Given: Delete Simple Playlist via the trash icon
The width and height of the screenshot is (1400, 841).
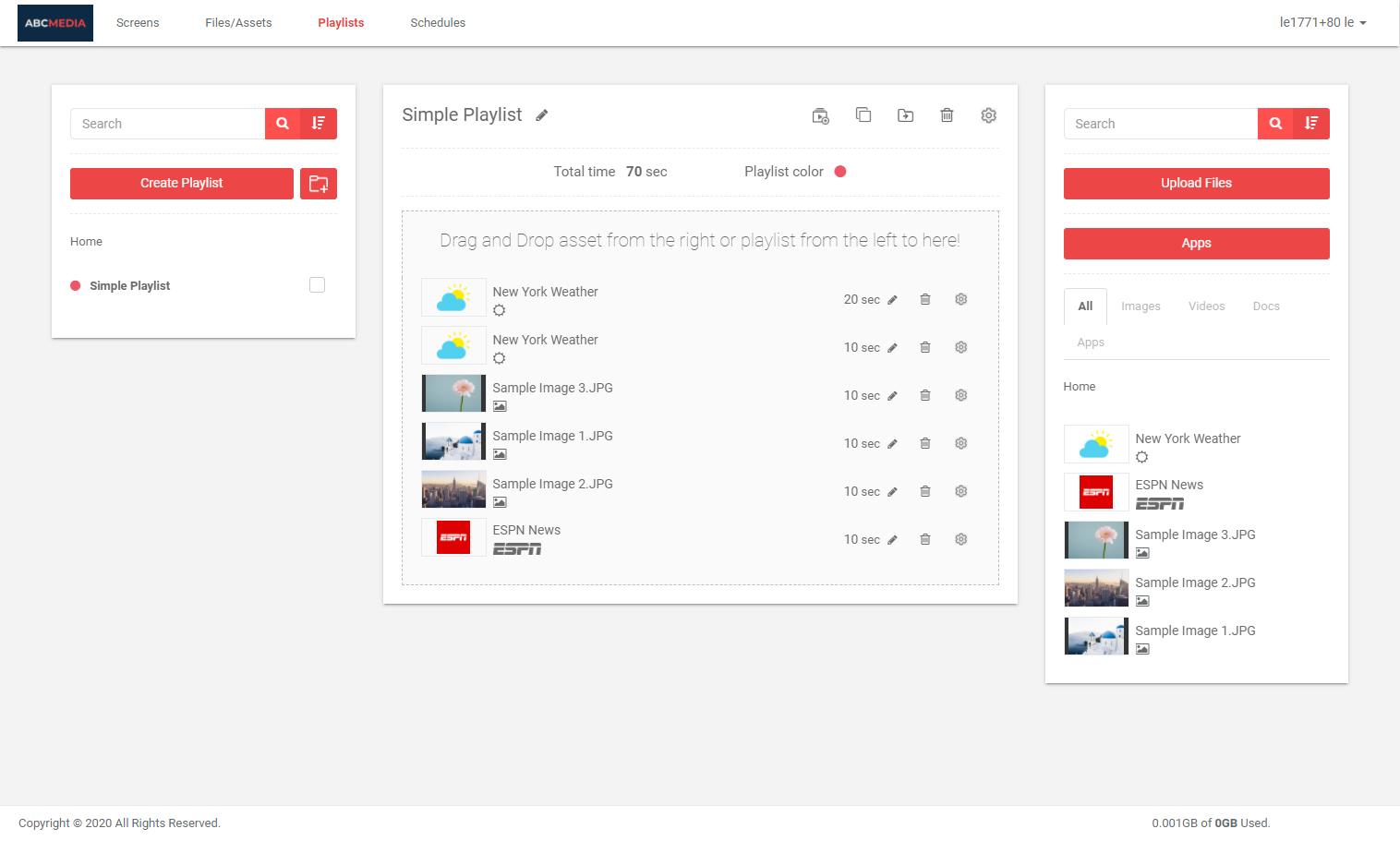Looking at the screenshot, I should coord(947,114).
